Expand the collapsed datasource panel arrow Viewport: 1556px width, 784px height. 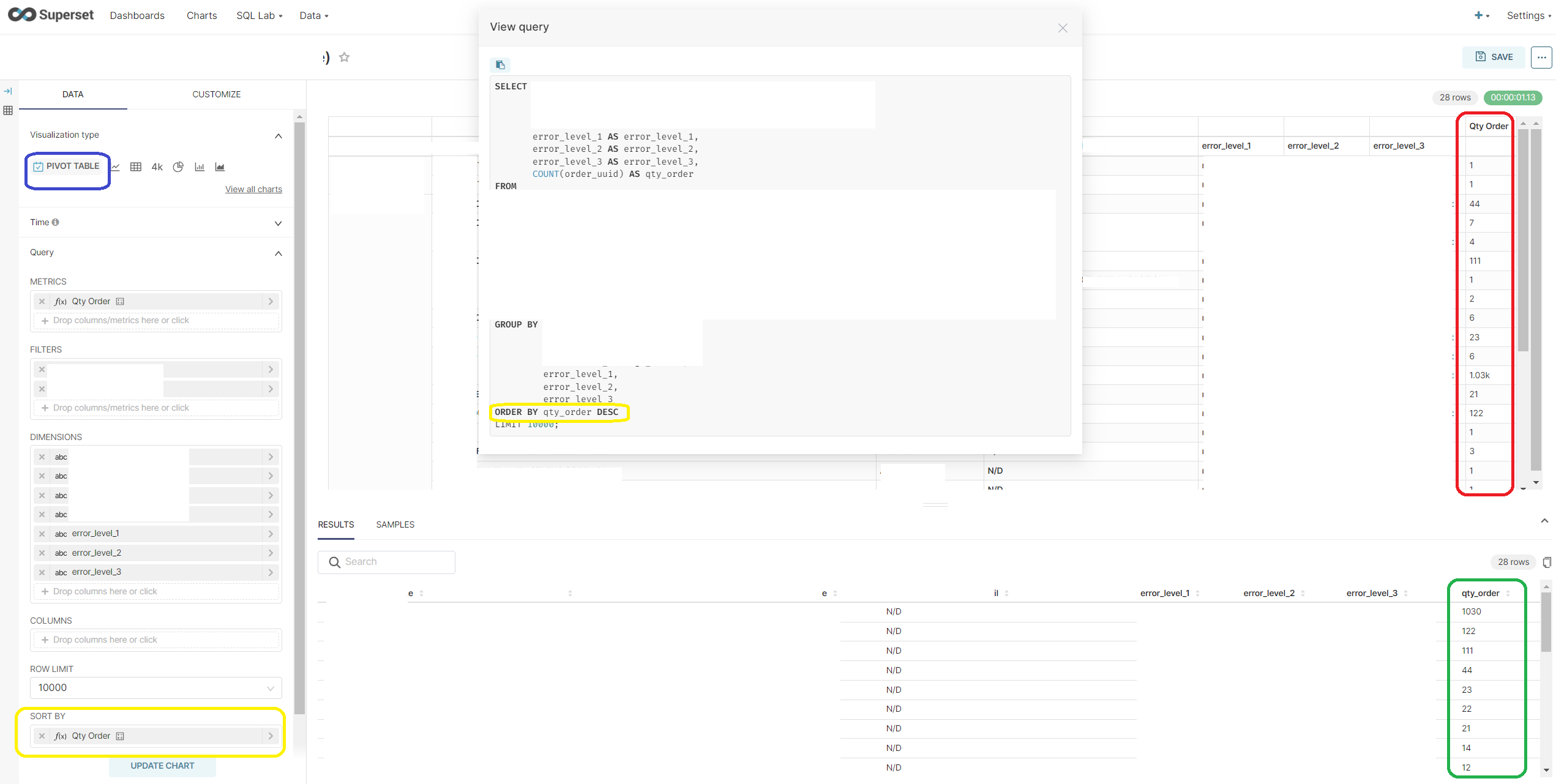pos(8,91)
